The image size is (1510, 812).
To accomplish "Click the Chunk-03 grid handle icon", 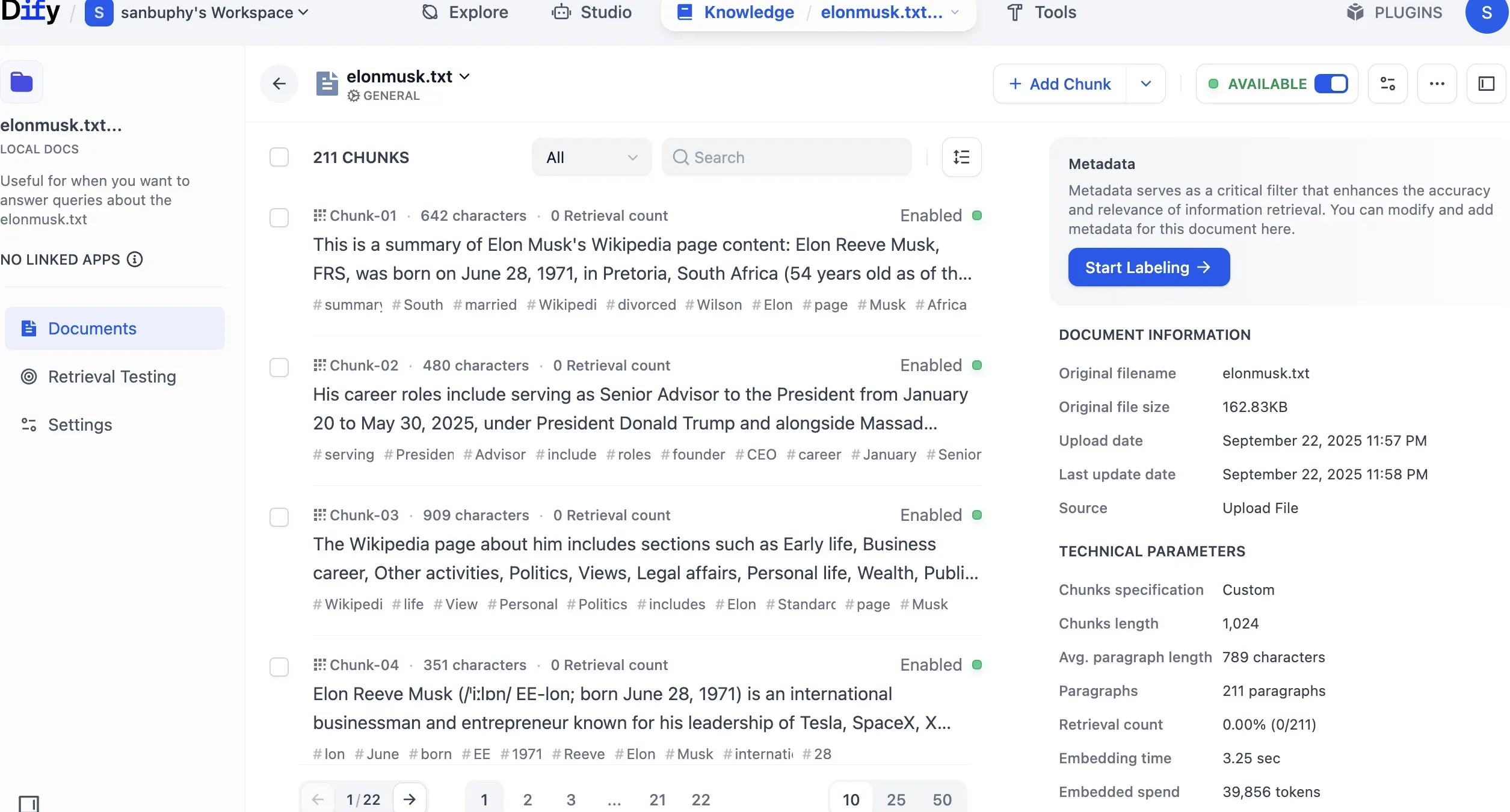I will (319, 515).
